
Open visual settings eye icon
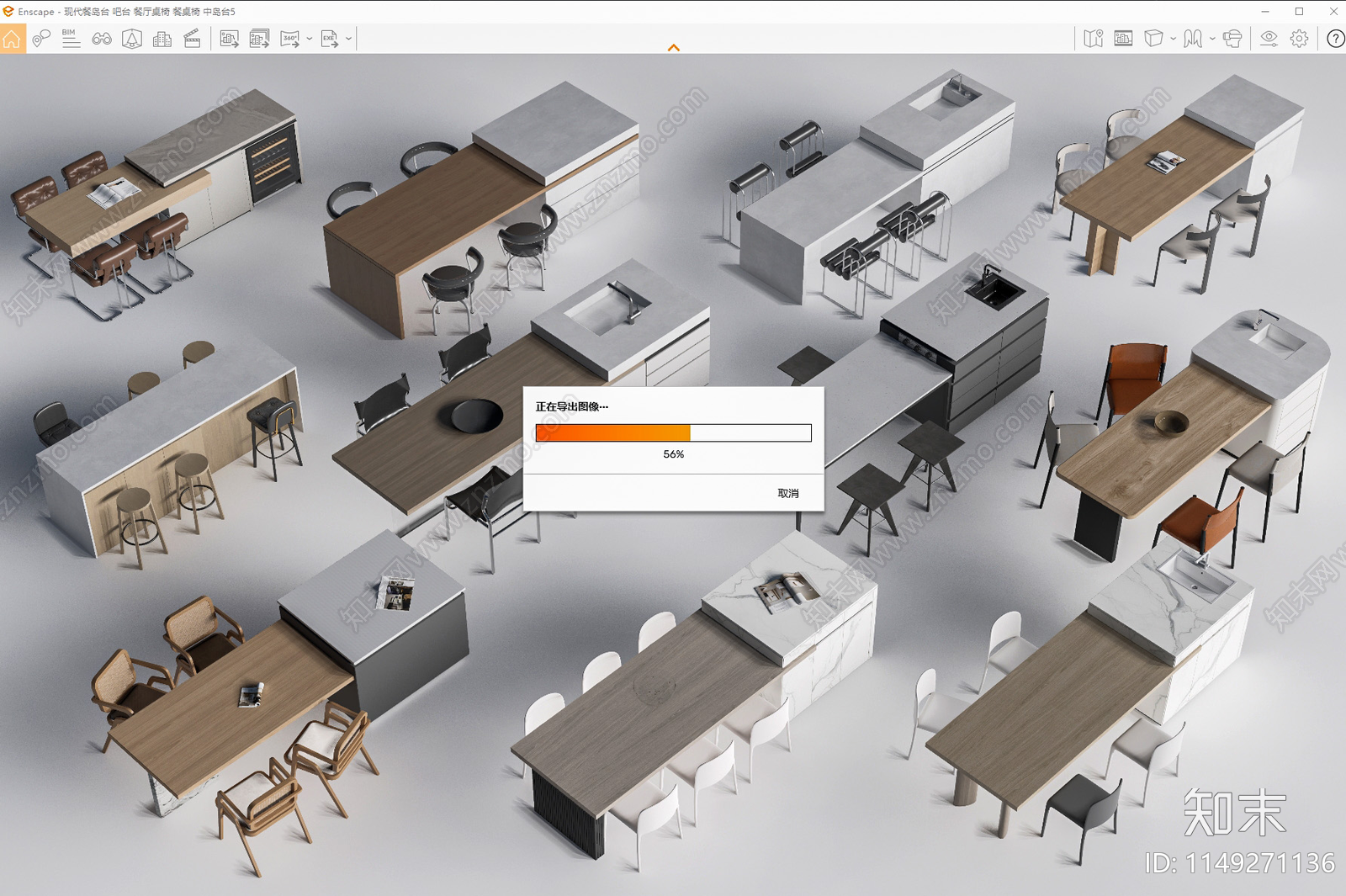coord(1269,39)
